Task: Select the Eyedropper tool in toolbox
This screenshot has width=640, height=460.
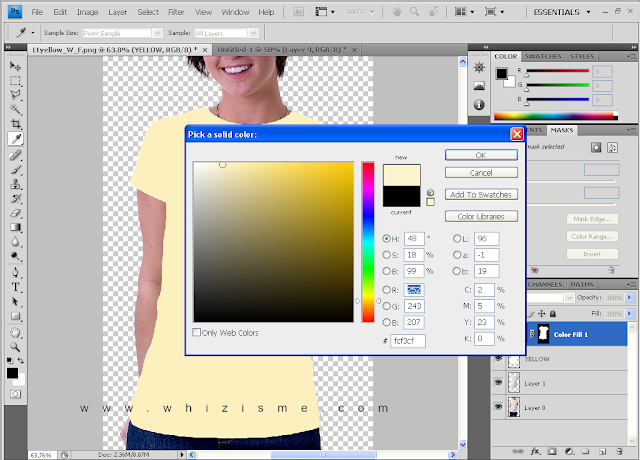Action: tap(16, 139)
